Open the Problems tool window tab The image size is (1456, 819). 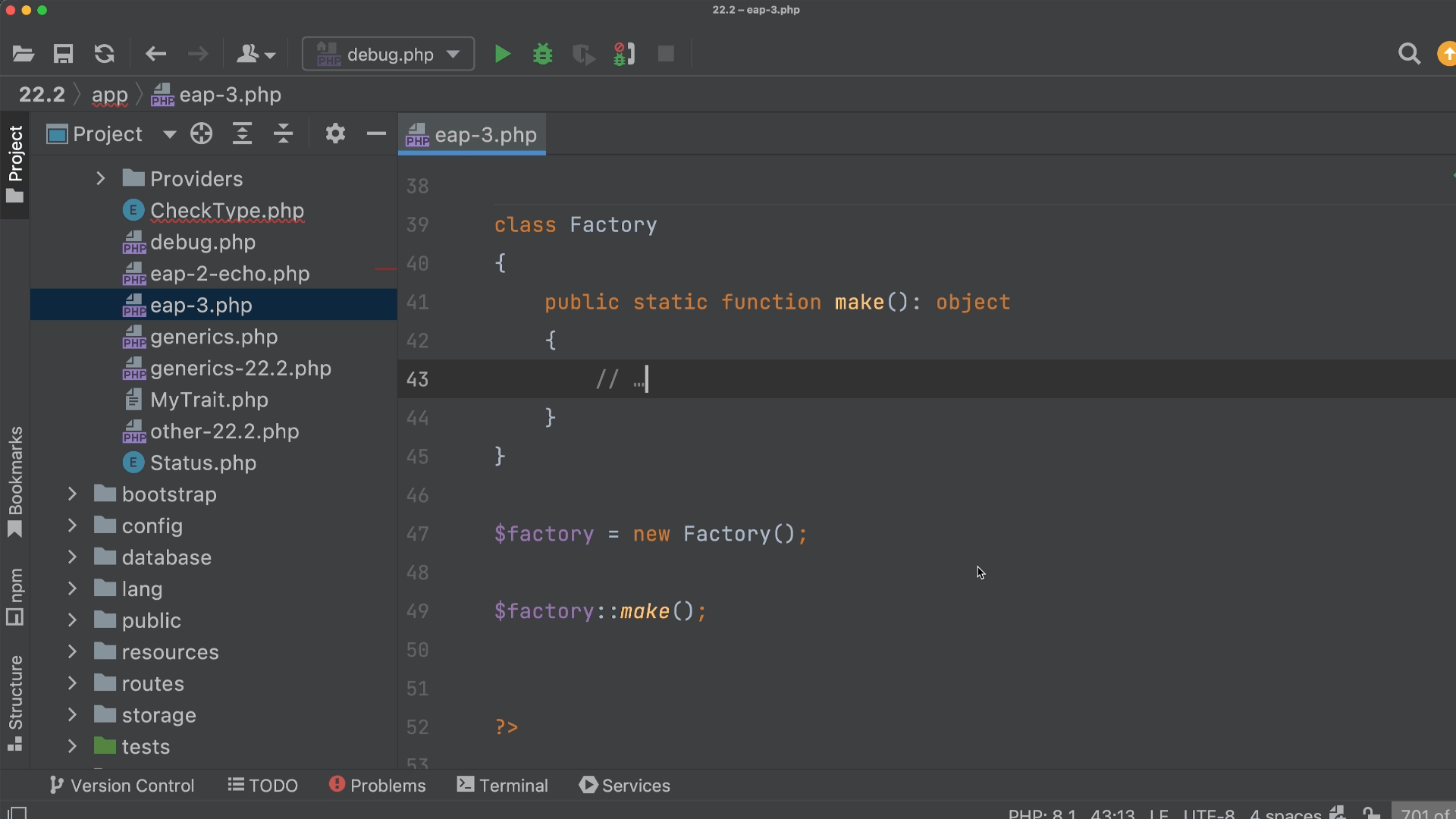[378, 786]
